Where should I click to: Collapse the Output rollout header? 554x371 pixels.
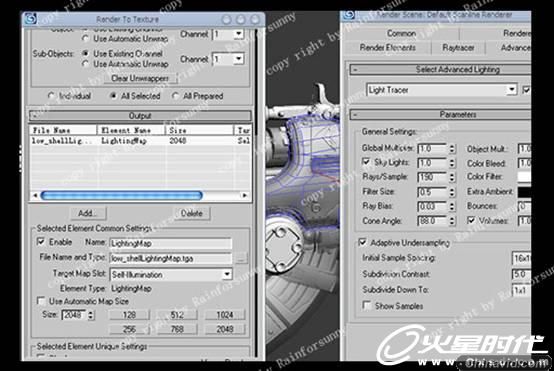tap(140, 116)
